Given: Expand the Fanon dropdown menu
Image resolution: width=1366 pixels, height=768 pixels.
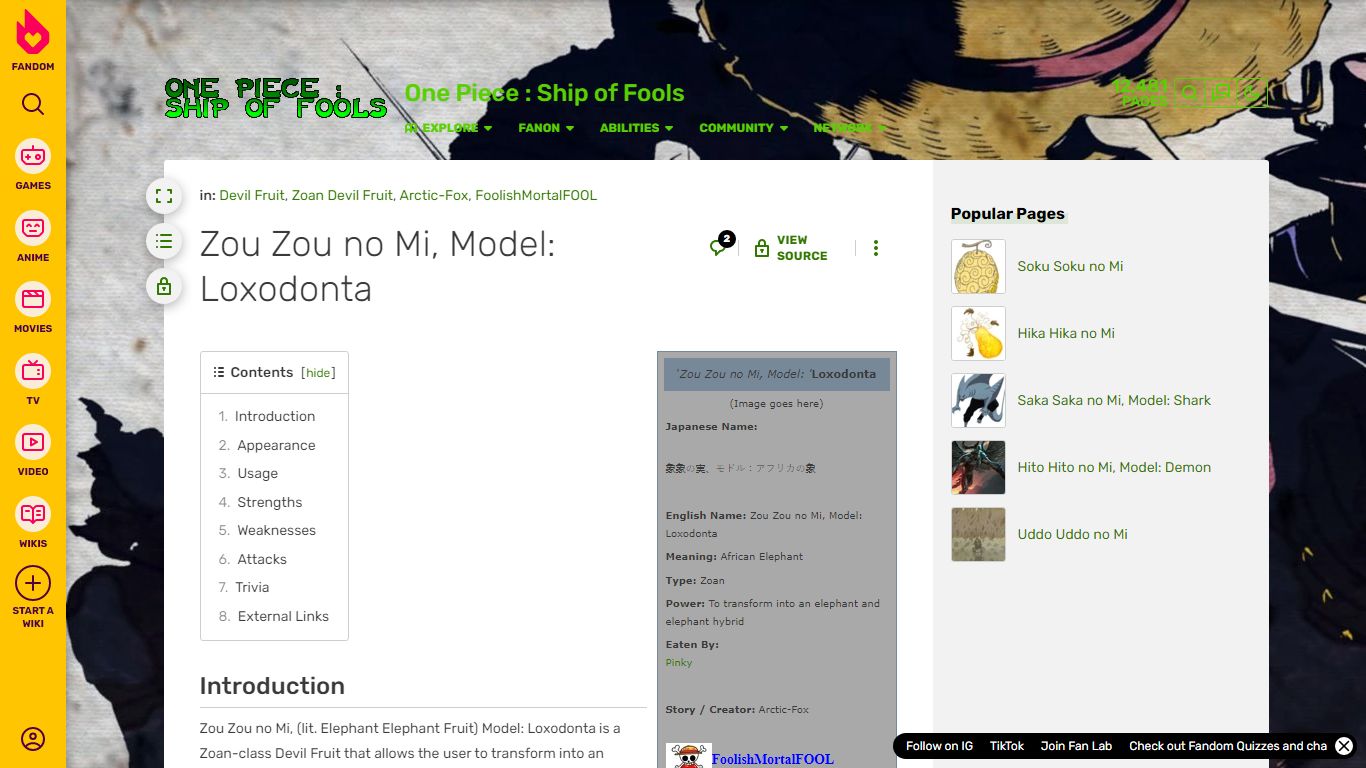Looking at the screenshot, I should point(546,128).
